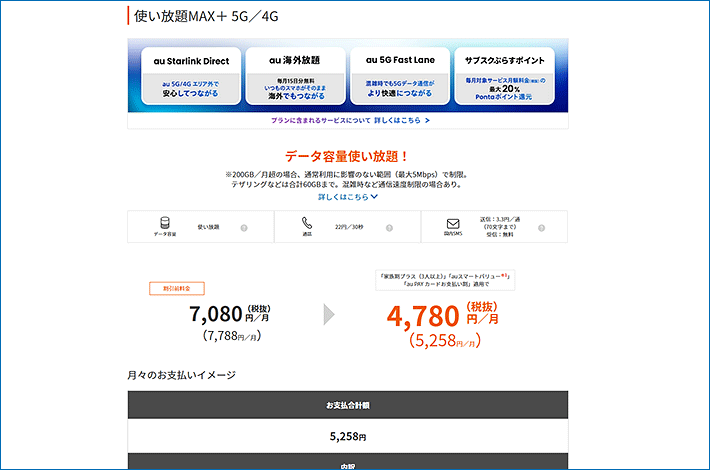Viewport: 710px width, 470px height.
Task: Click the gray arrow between the prices
Action: [x=329, y=315]
